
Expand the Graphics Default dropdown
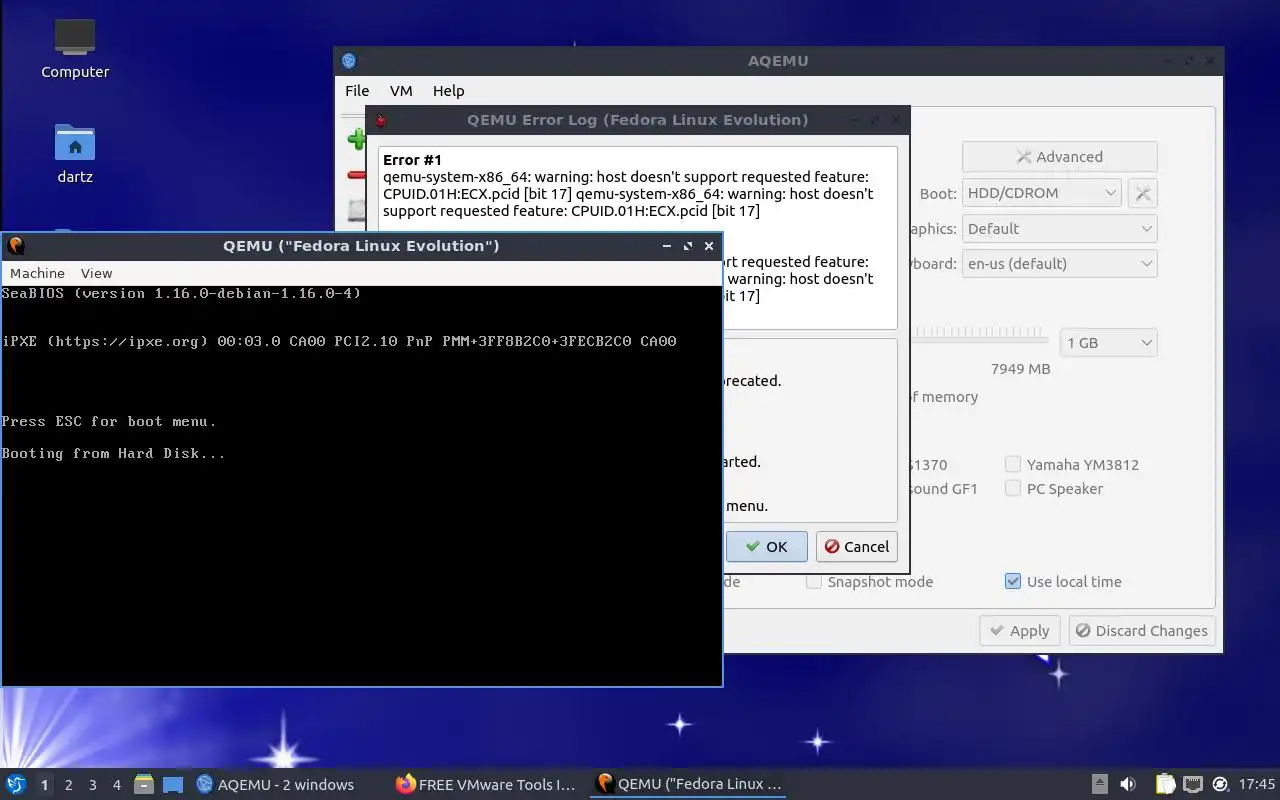click(x=1059, y=228)
